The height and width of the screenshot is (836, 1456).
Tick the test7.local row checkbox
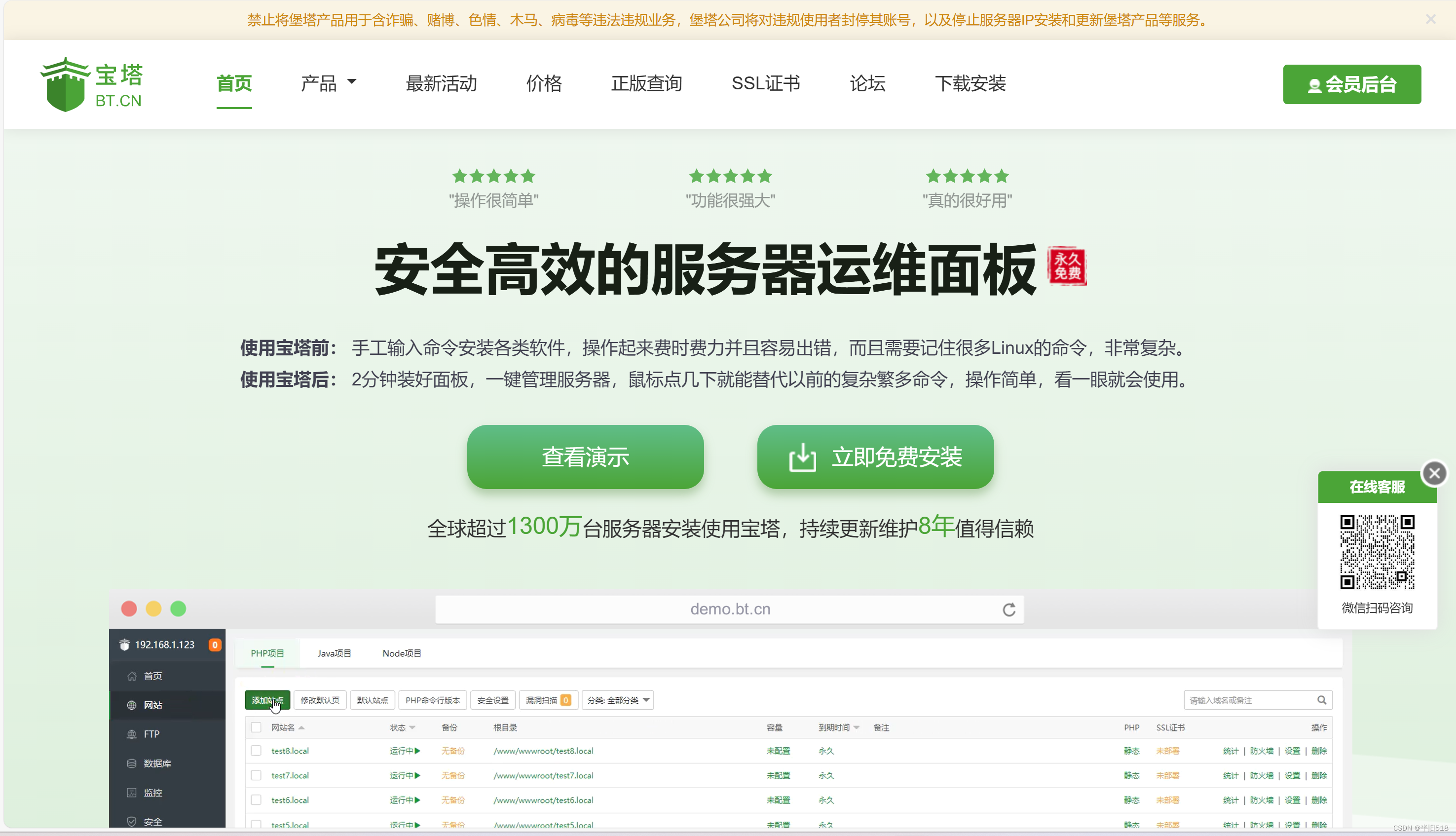click(x=256, y=775)
